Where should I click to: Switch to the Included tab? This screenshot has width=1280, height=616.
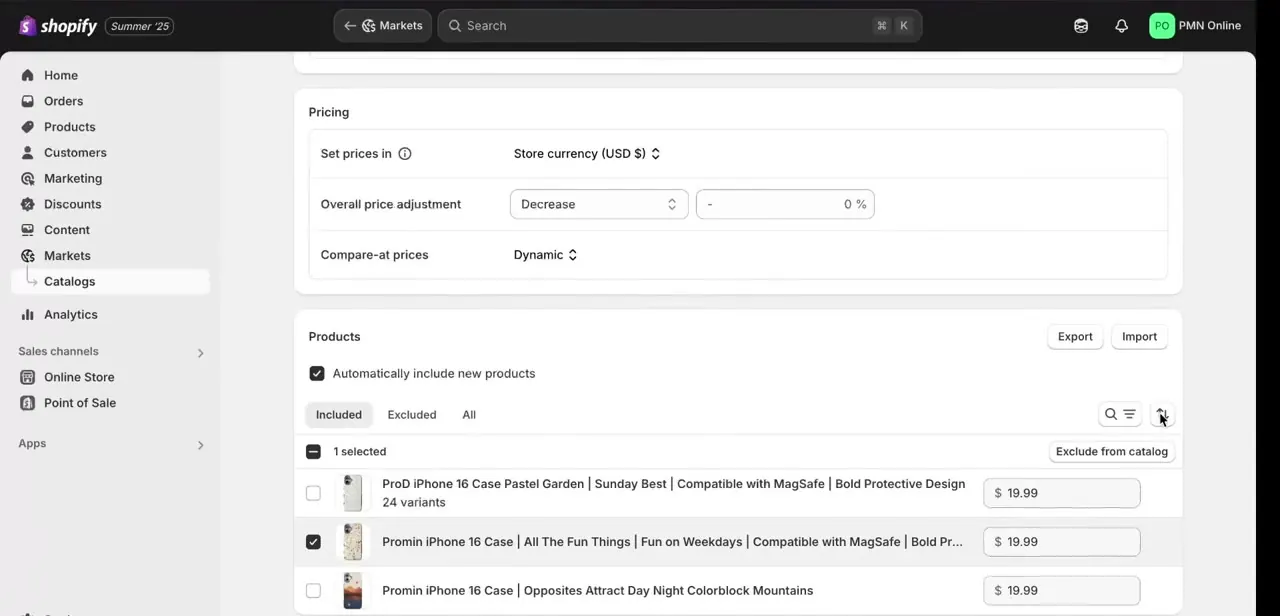point(339,415)
